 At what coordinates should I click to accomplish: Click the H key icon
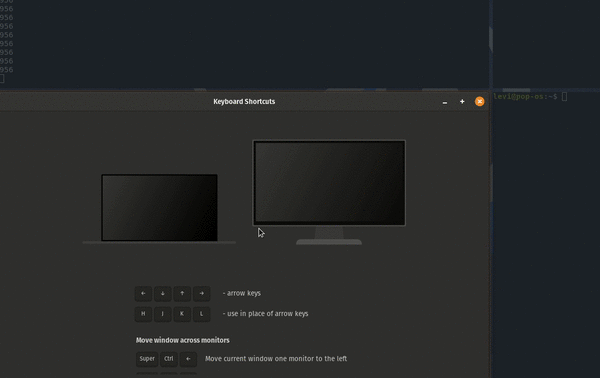(x=143, y=314)
